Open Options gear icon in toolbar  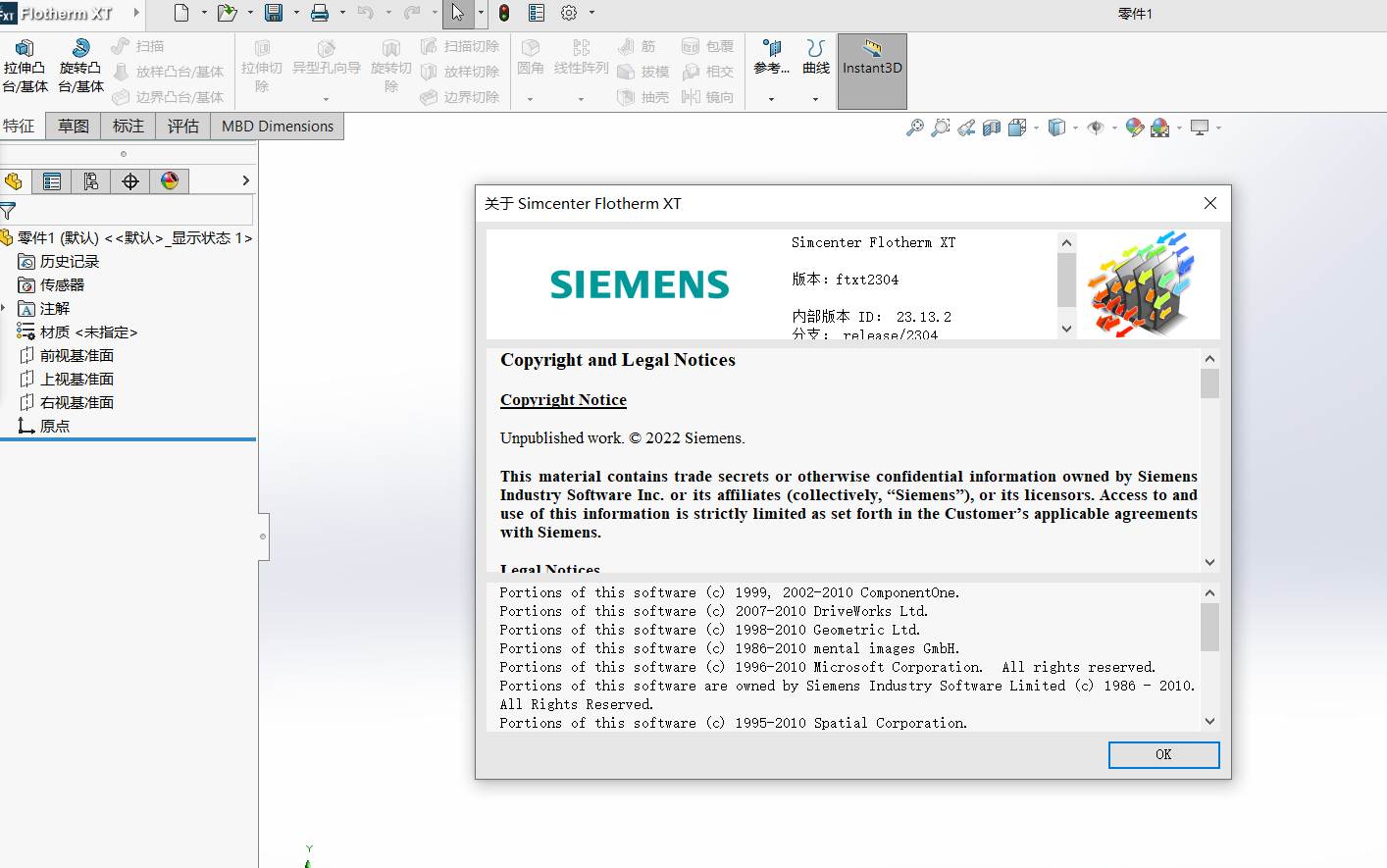click(x=569, y=13)
